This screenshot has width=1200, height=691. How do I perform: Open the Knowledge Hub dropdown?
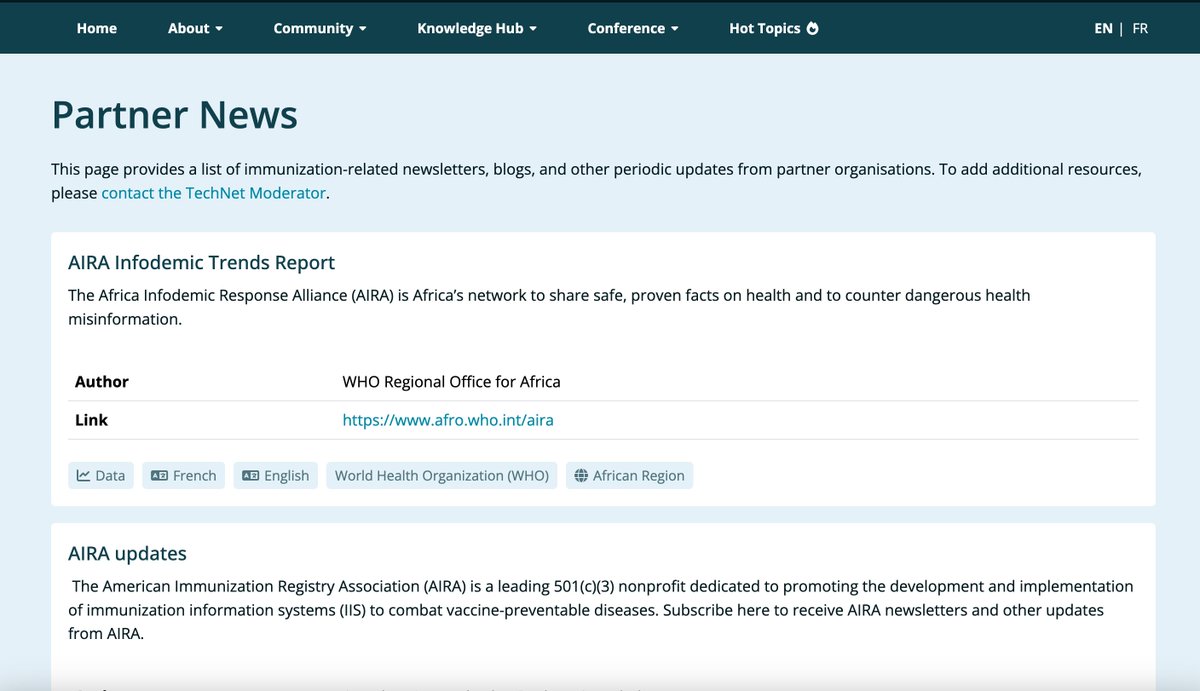pos(477,28)
